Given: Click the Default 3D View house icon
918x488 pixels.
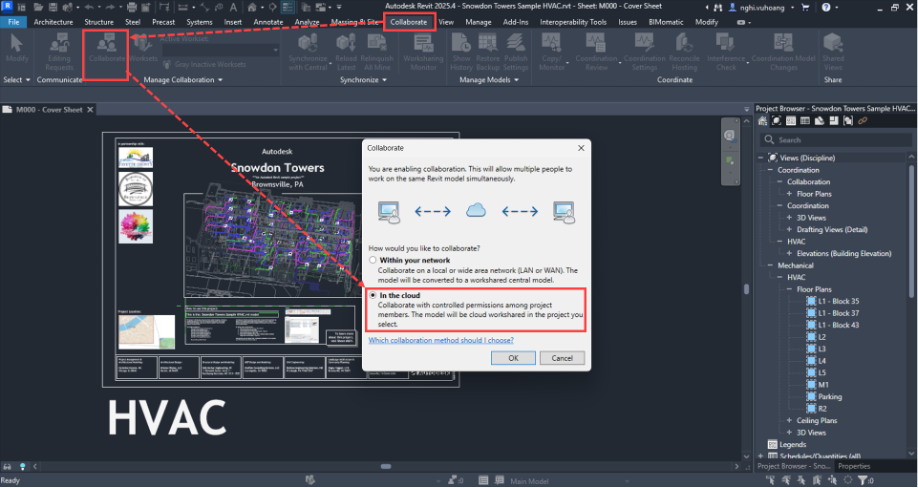Looking at the screenshot, I should point(252,7).
